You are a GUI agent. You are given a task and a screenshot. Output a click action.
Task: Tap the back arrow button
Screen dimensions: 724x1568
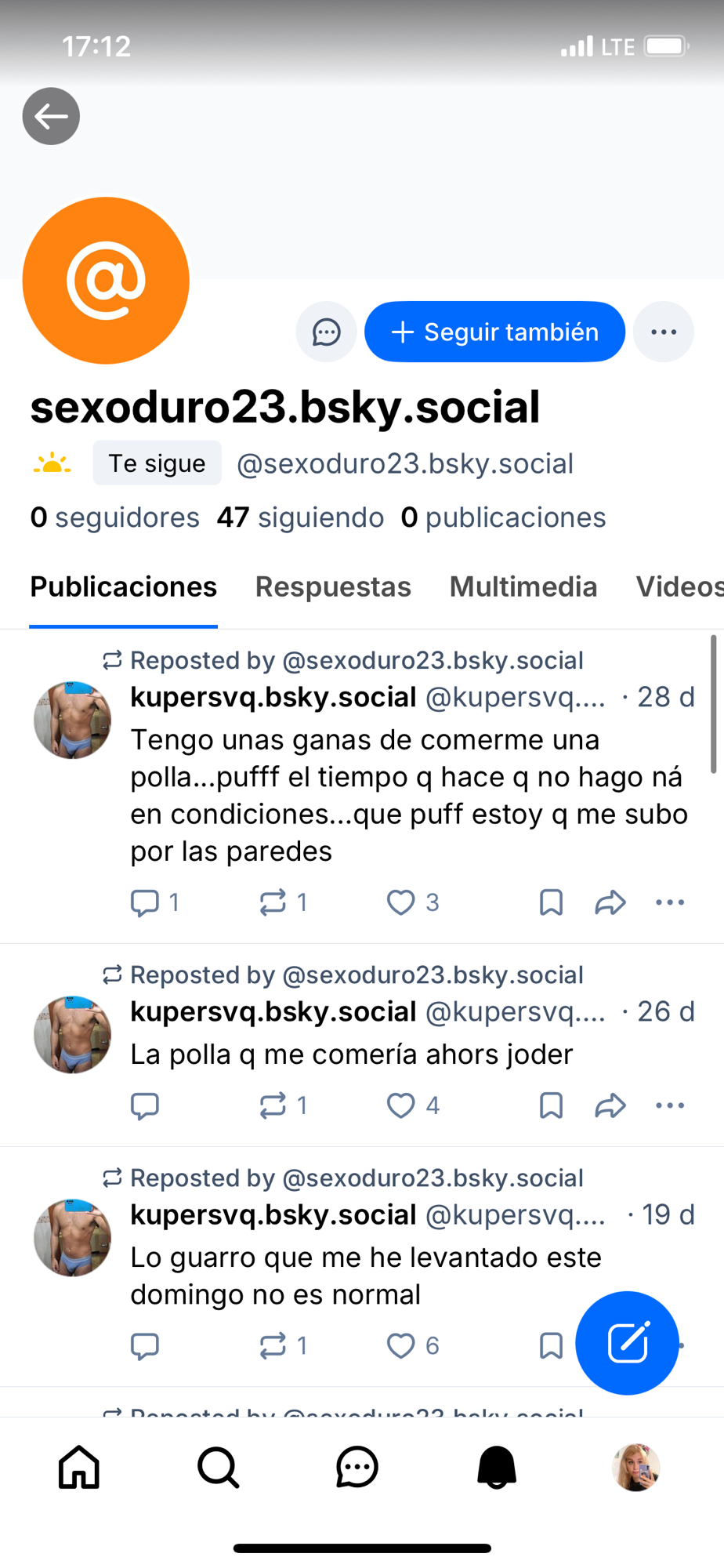click(x=51, y=116)
